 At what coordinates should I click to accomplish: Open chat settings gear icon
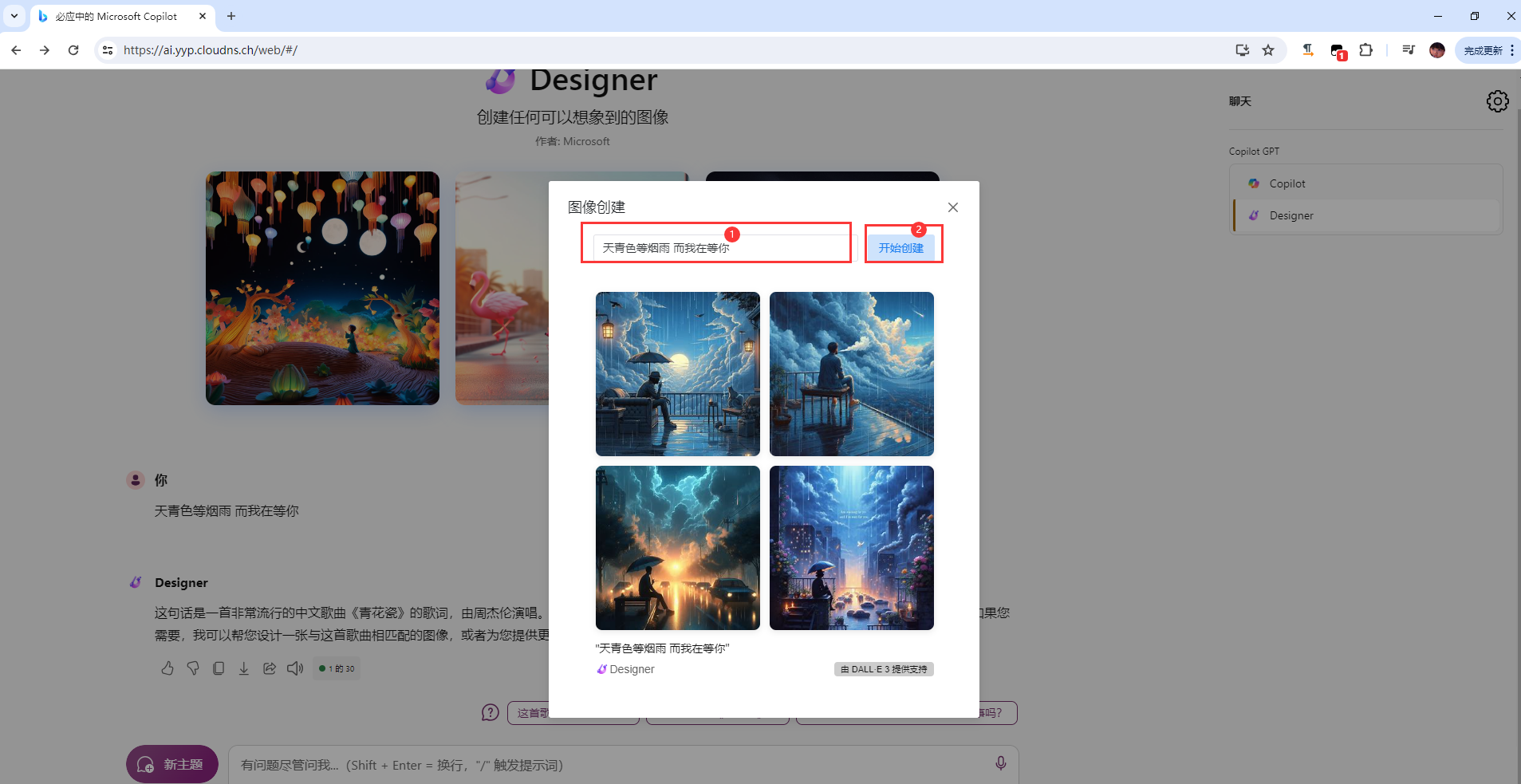coord(1497,101)
